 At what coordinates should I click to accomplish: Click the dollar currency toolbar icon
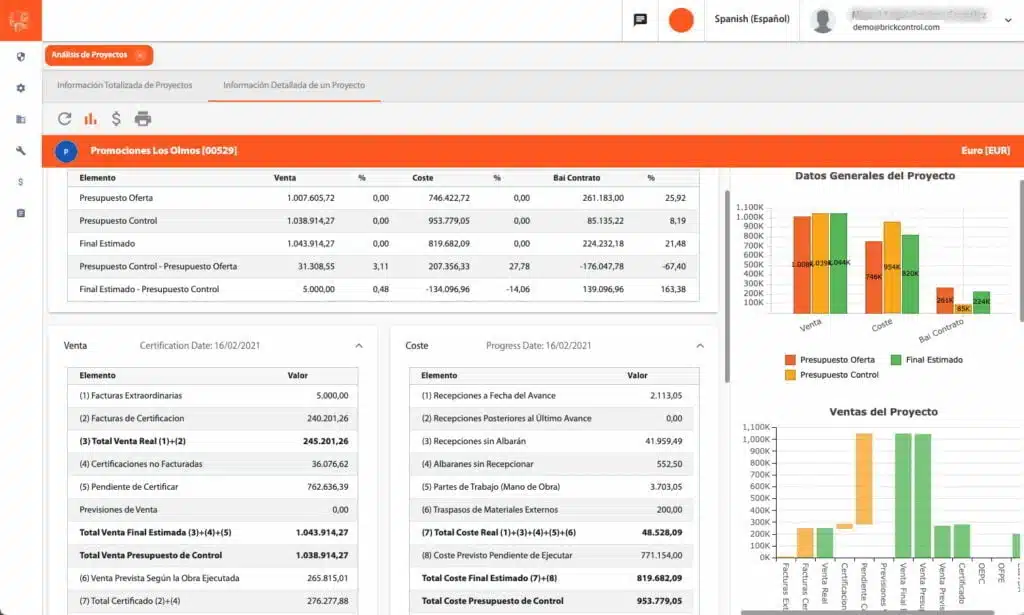(115, 117)
